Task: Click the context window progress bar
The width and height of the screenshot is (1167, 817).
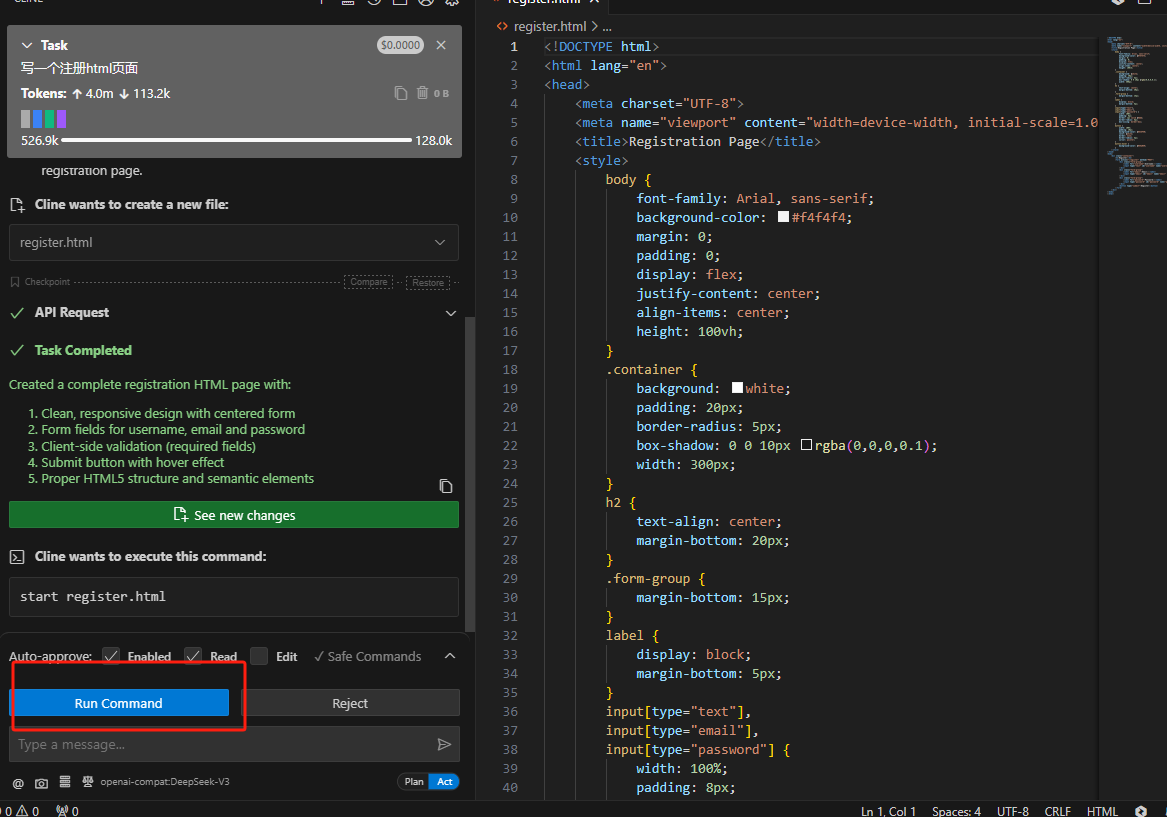Action: (237, 140)
